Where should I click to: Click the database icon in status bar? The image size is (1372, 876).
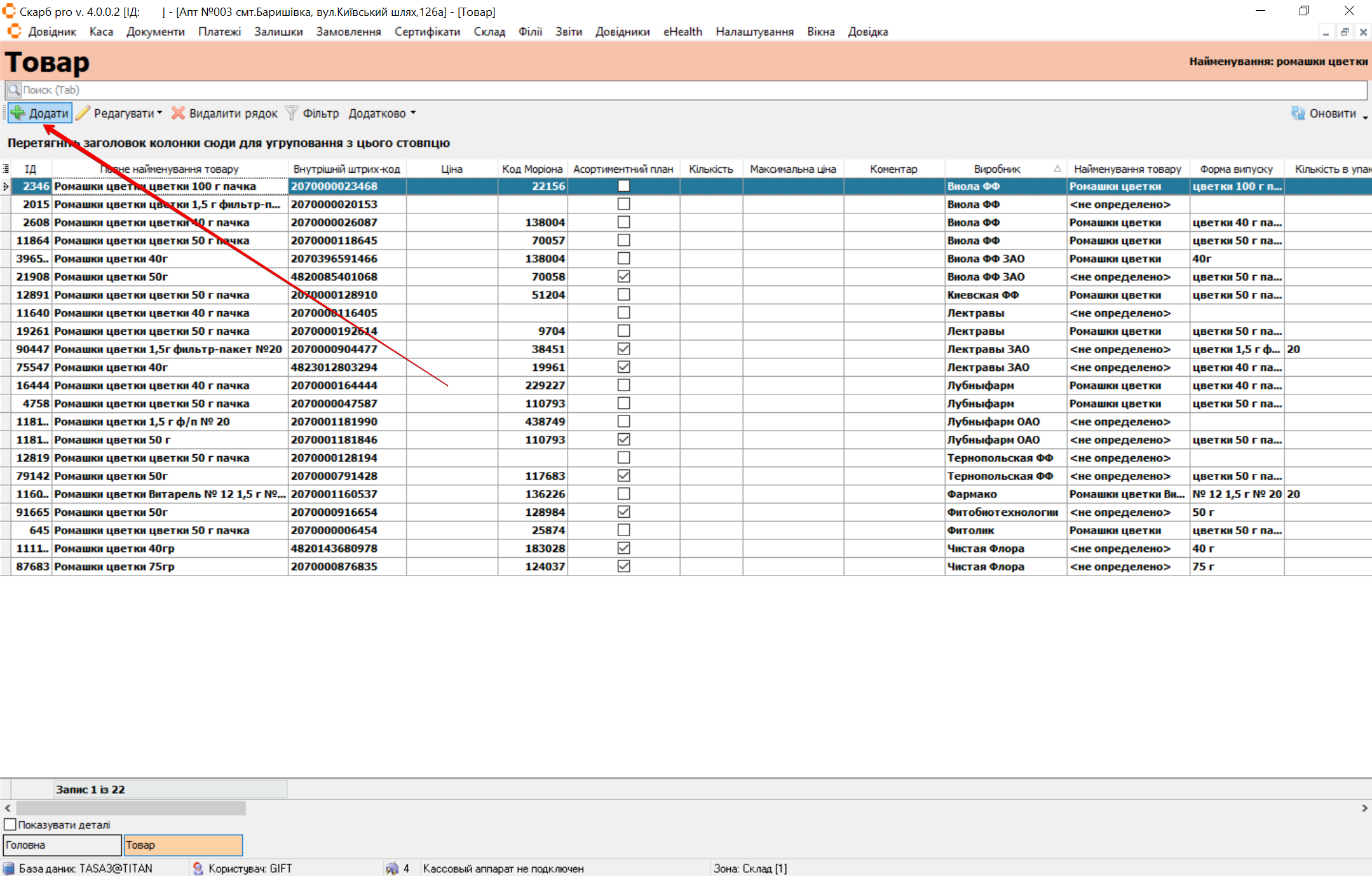[x=8, y=868]
